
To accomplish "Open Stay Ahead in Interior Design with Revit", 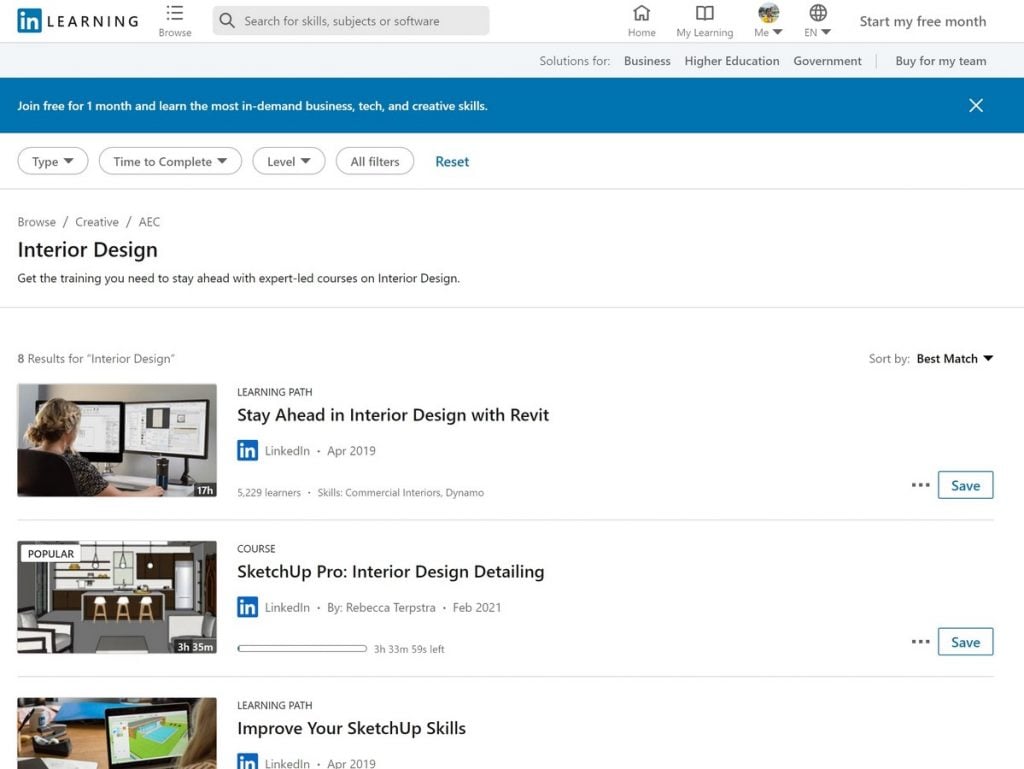I will [392, 415].
